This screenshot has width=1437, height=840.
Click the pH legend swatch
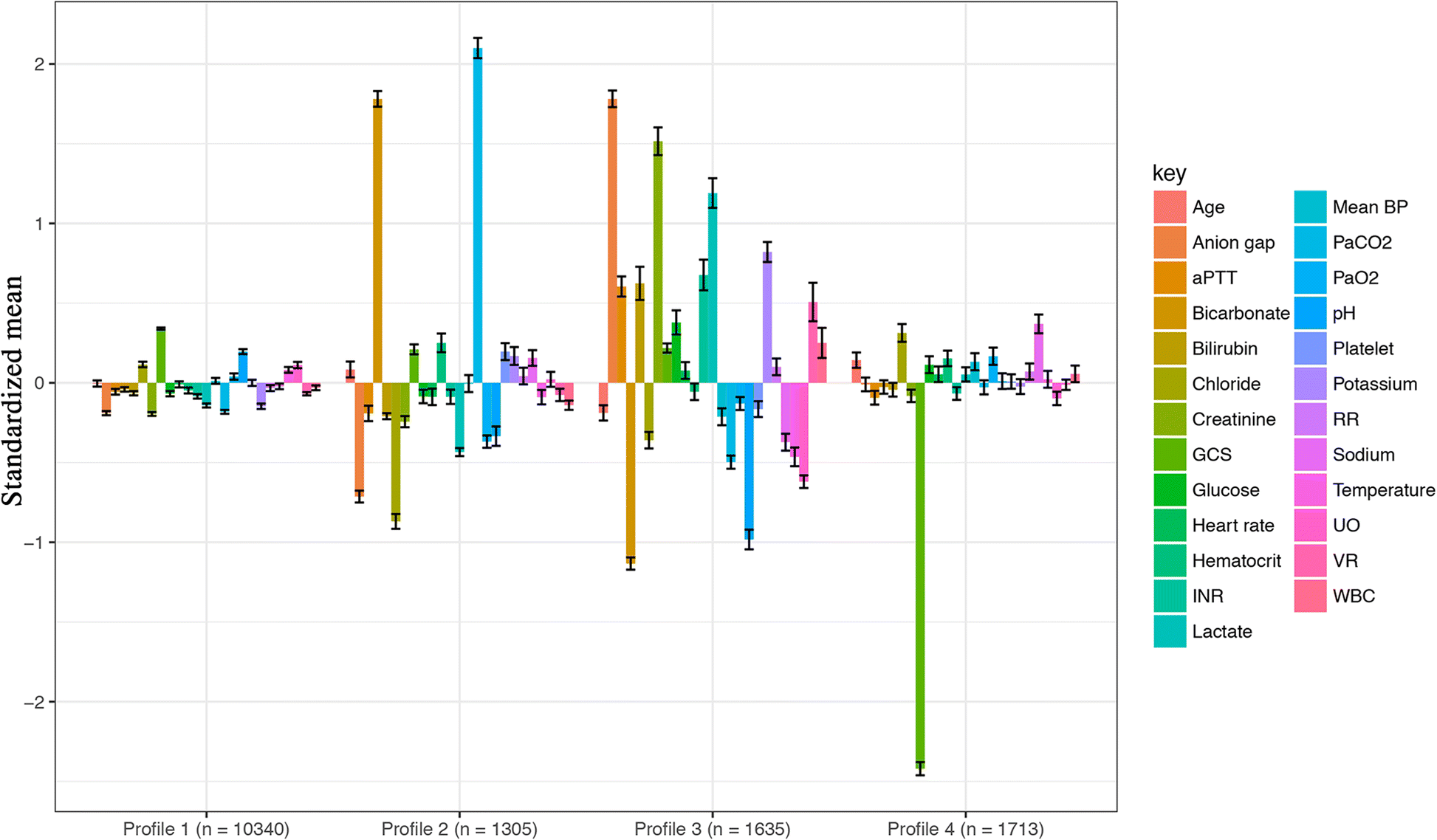coord(1311,313)
